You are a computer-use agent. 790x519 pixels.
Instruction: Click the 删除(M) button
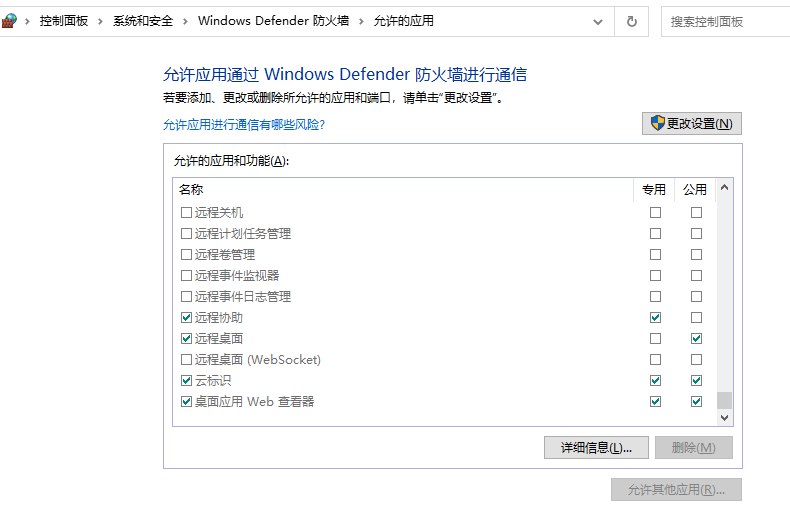[x=694, y=447]
